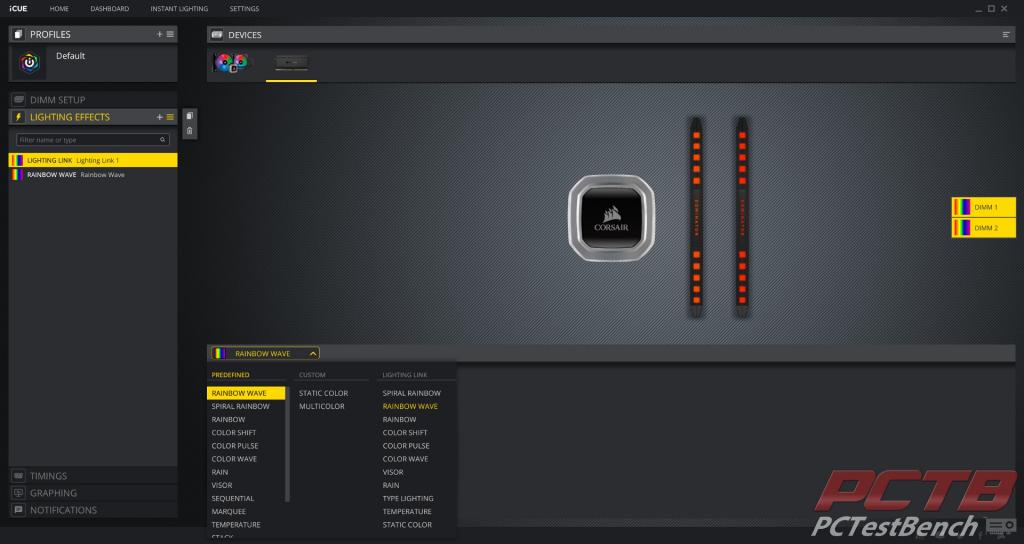Click the Default profile name
Image resolution: width=1024 pixels, height=544 pixels.
coord(71,56)
